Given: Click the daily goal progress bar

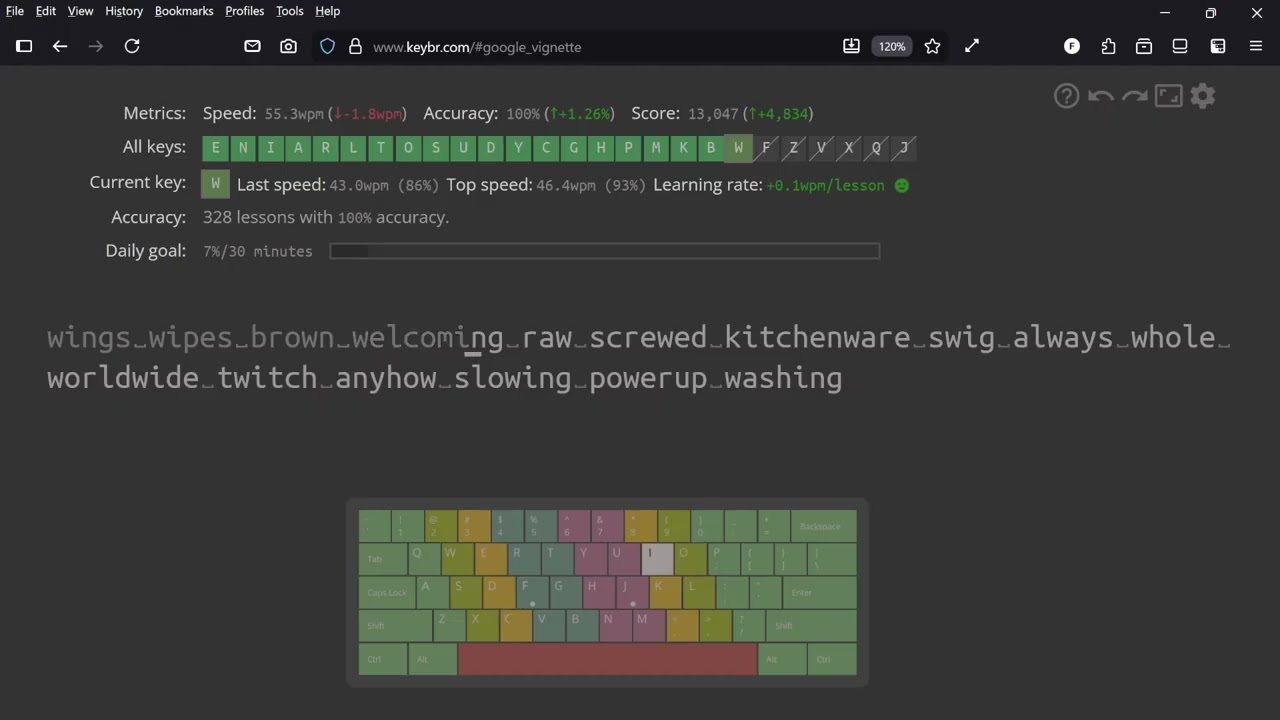Looking at the screenshot, I should (x=605, y=251).
